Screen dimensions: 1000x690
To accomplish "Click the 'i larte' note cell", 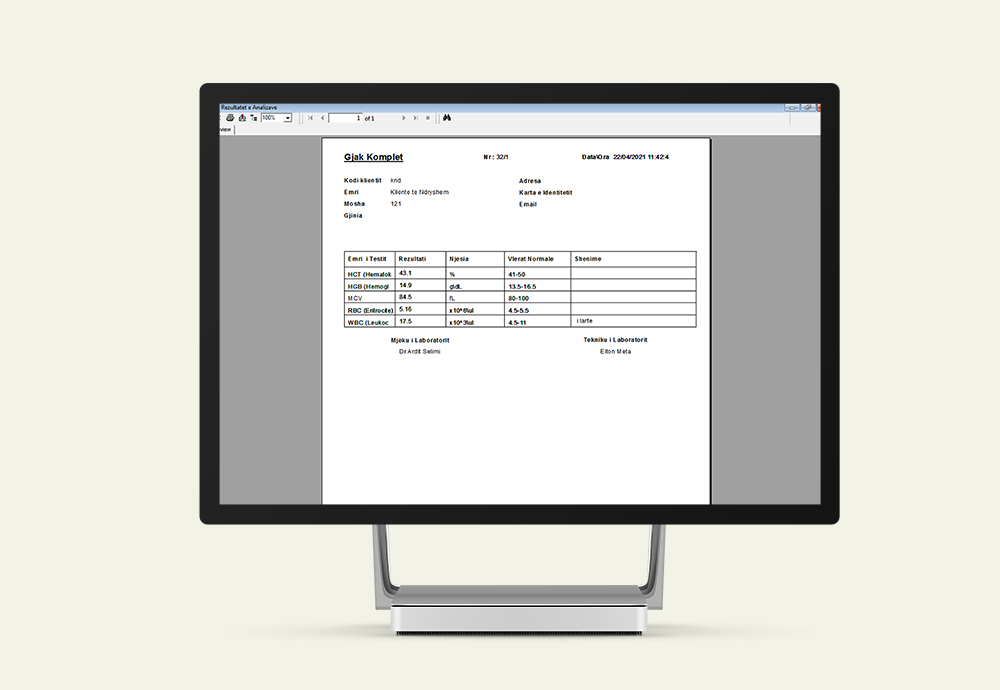I will tap(585, 321).
